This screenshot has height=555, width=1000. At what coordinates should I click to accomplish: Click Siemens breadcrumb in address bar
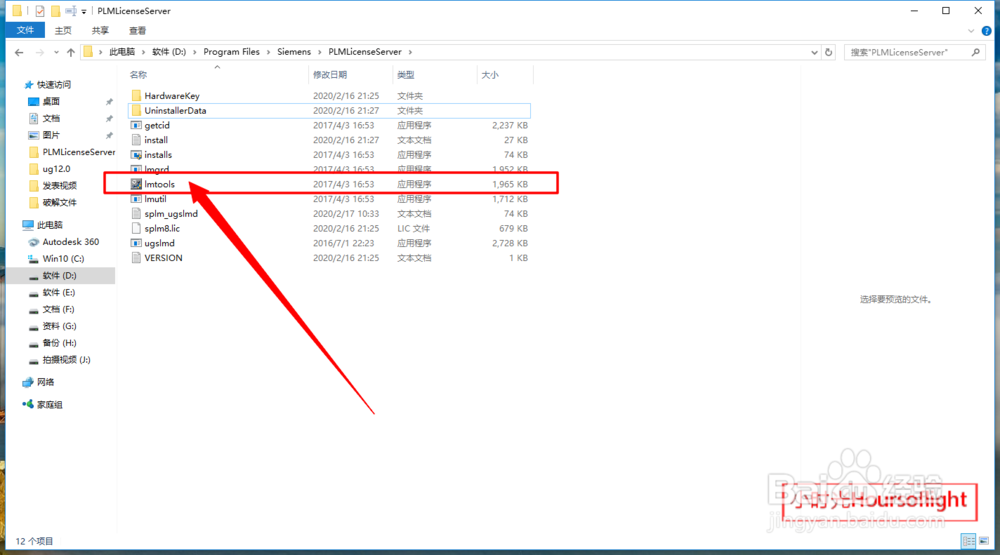(294, 52)
